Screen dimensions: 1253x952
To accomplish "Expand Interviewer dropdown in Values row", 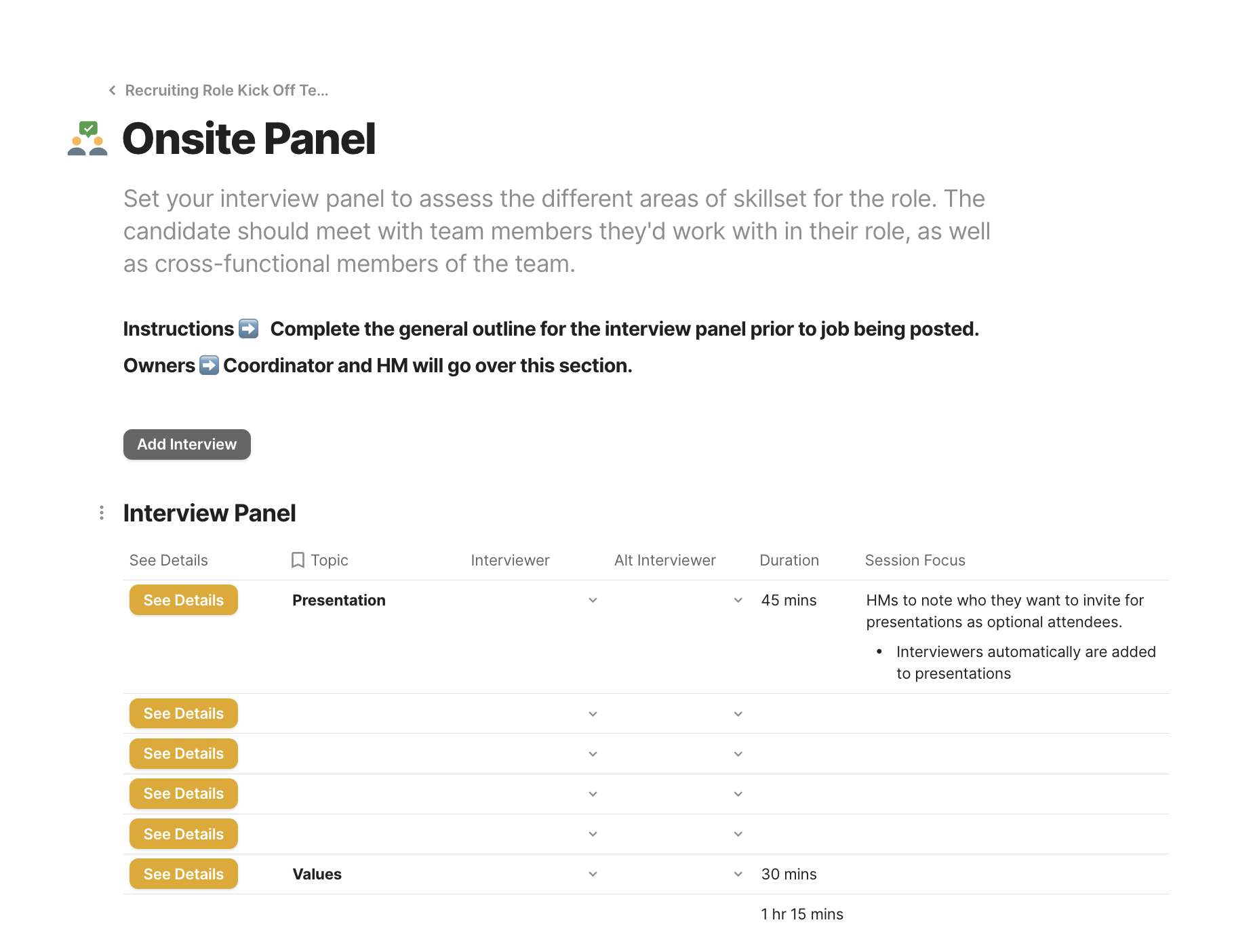I will 593,874.
